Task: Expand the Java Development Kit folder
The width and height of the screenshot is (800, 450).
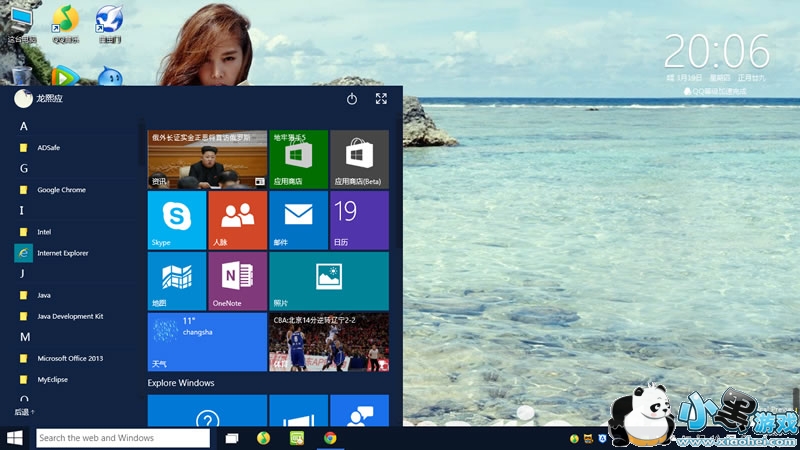Action: pyautogui.click(x=70, y=316)
